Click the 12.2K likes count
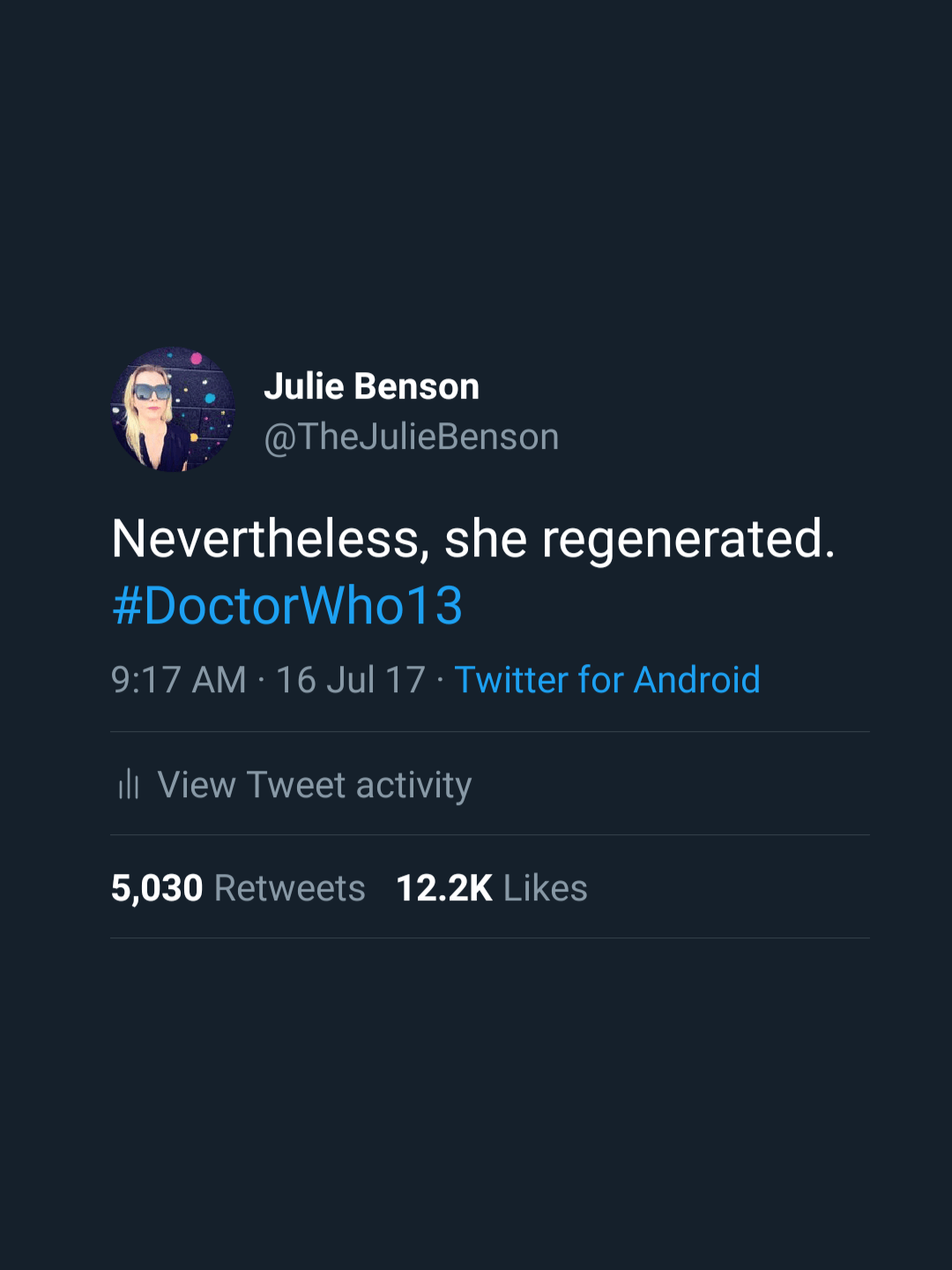This screenshot has height=1270, width=952. (x=444, y=888)
